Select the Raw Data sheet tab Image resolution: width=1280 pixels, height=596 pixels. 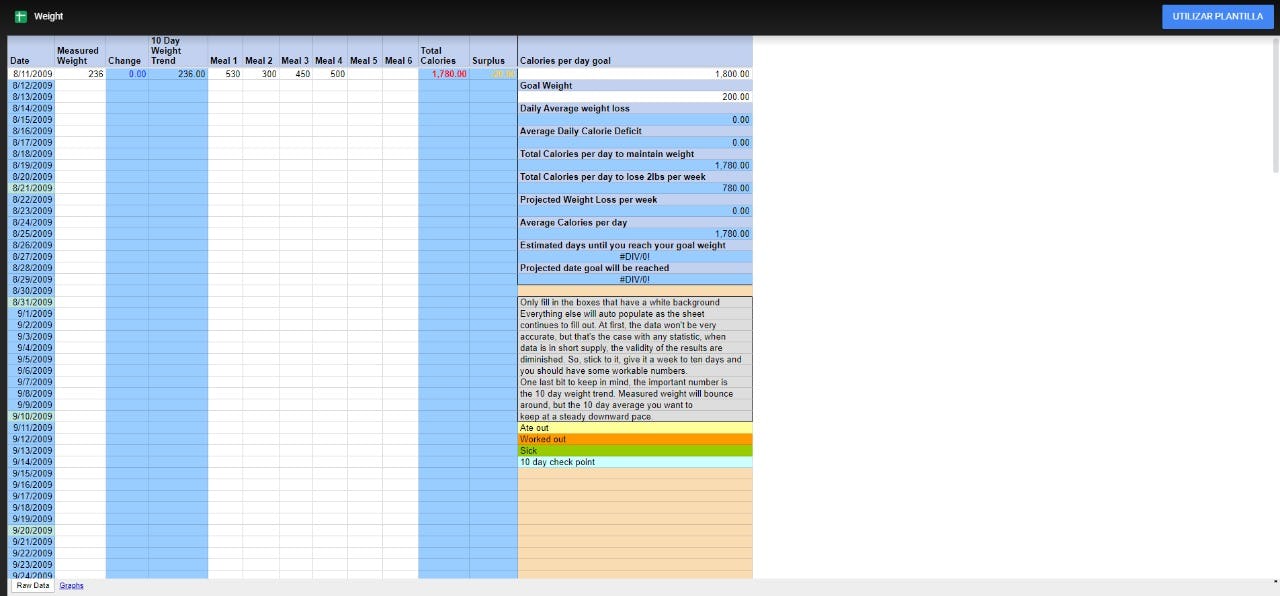coord(33,586)
